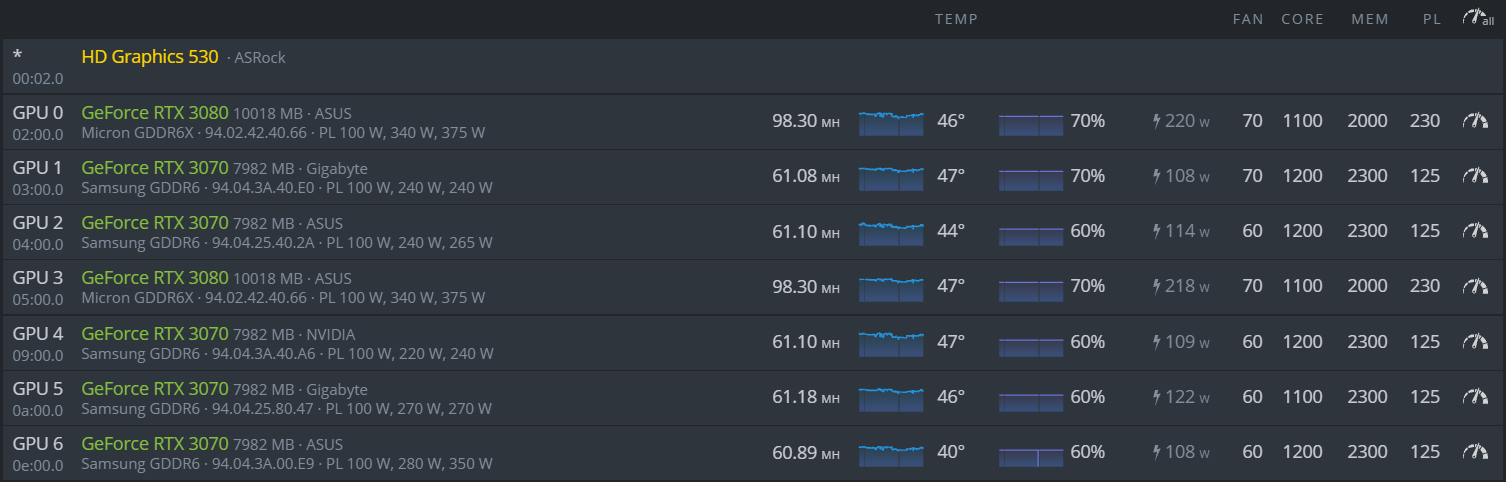Open GPU 3 overclock speedometer icon
Viewport: 1506px width, 482px height.
(x=1475, y=286)
